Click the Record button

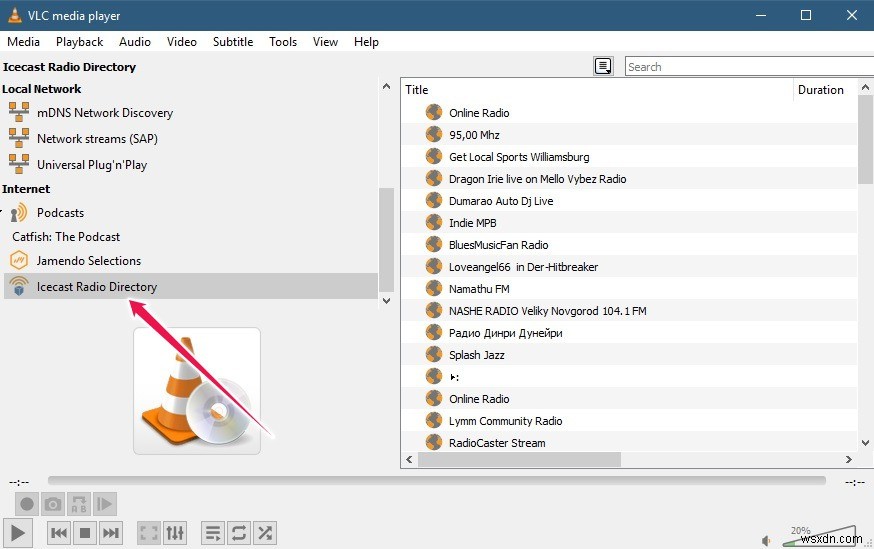point(26,504)
